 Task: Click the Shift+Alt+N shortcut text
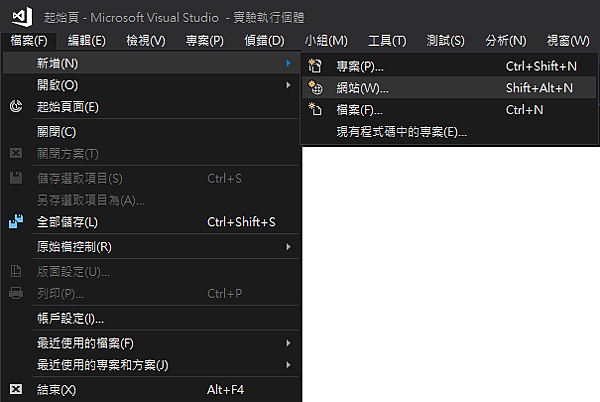(539, 88)
